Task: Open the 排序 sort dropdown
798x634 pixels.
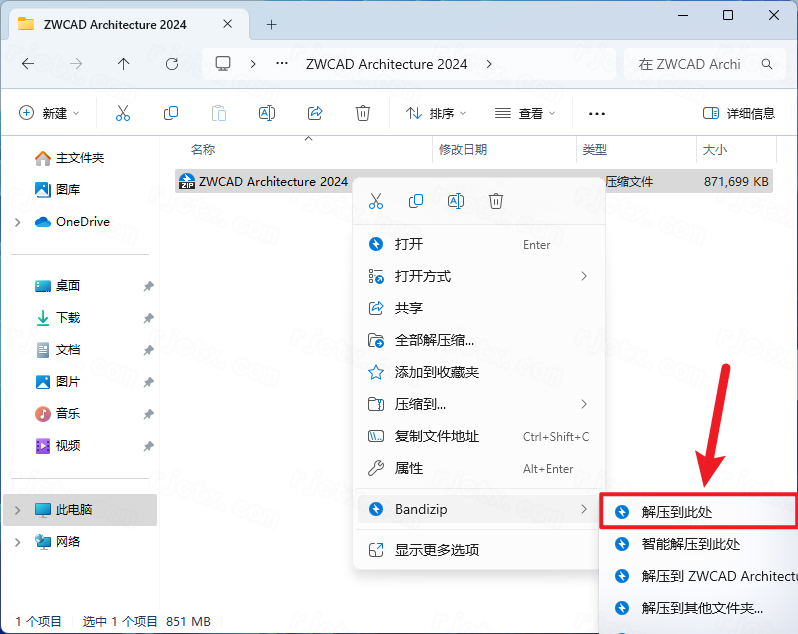Action: click(x=436, y=113)
